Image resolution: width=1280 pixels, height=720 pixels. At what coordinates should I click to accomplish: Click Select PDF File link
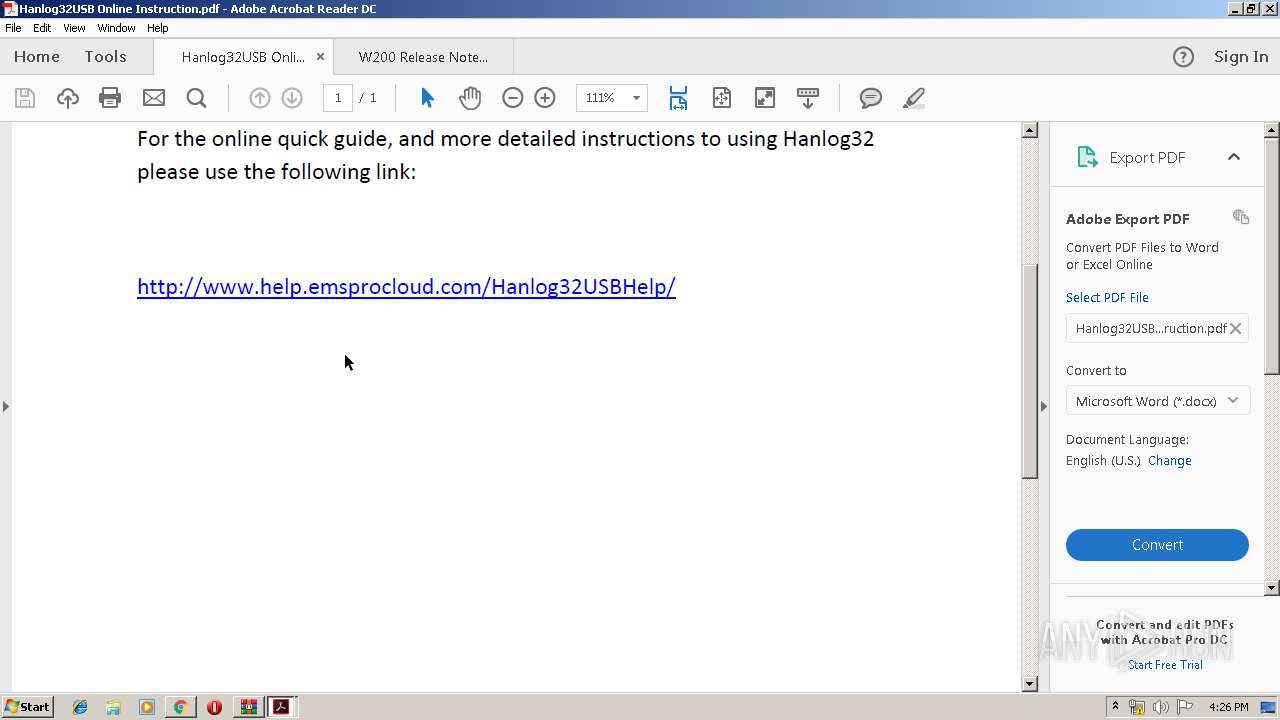(x=1107, y=298)
